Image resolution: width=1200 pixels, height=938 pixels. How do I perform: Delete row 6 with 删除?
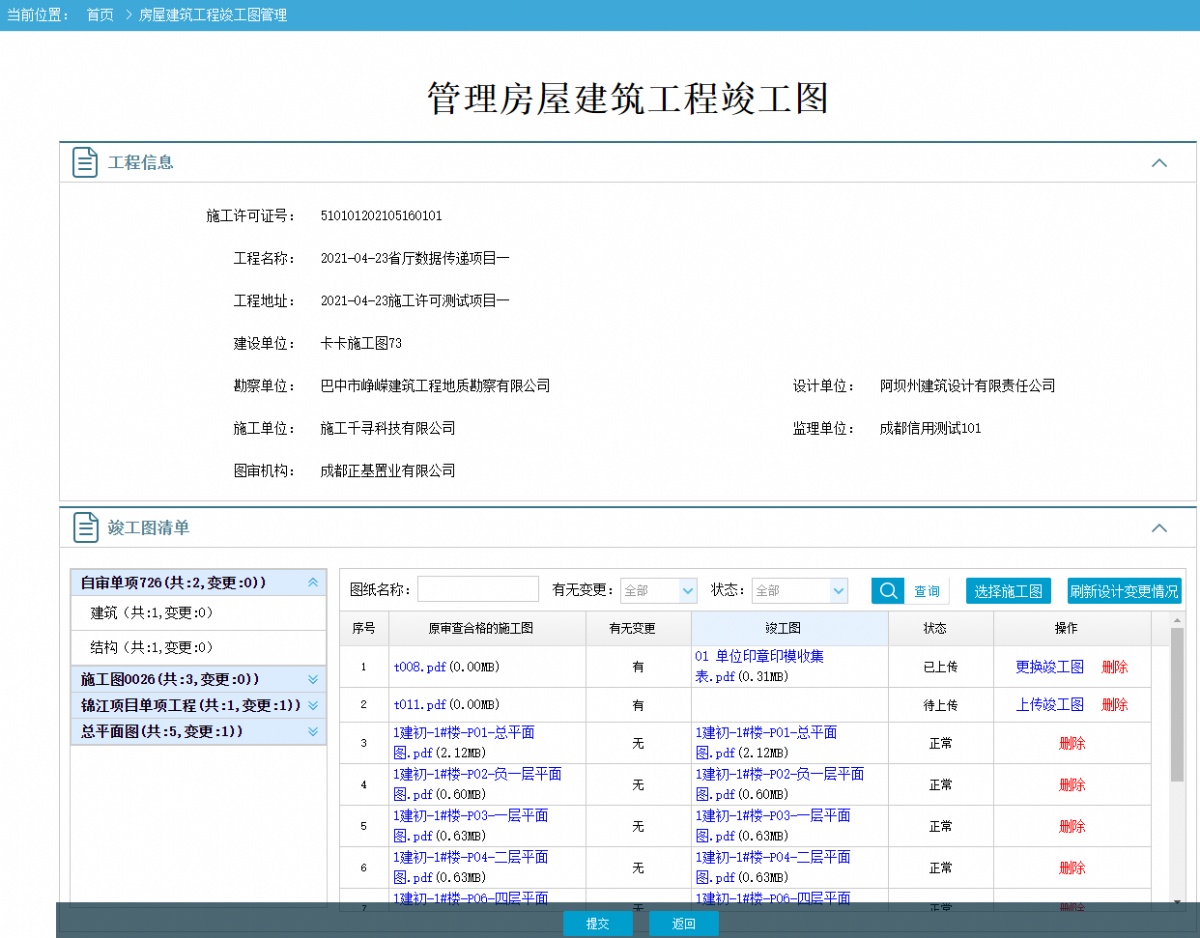pos(1072,868)
